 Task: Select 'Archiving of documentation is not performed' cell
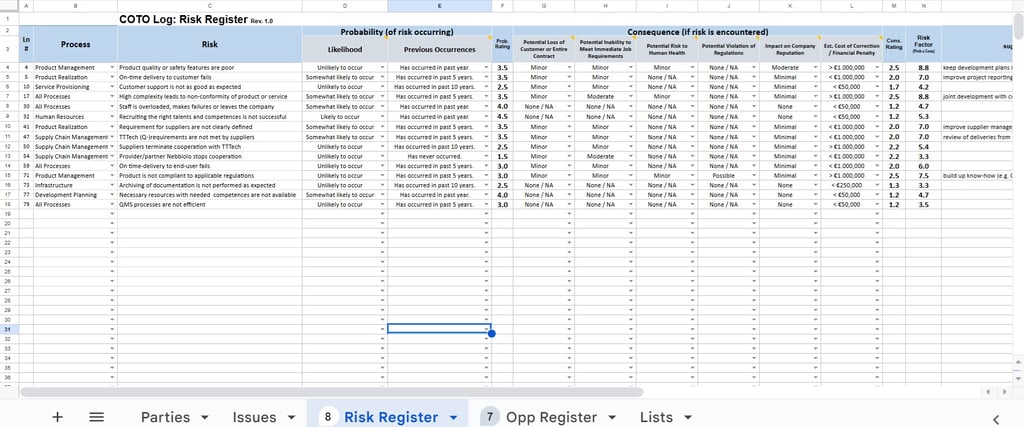[210, 185]
